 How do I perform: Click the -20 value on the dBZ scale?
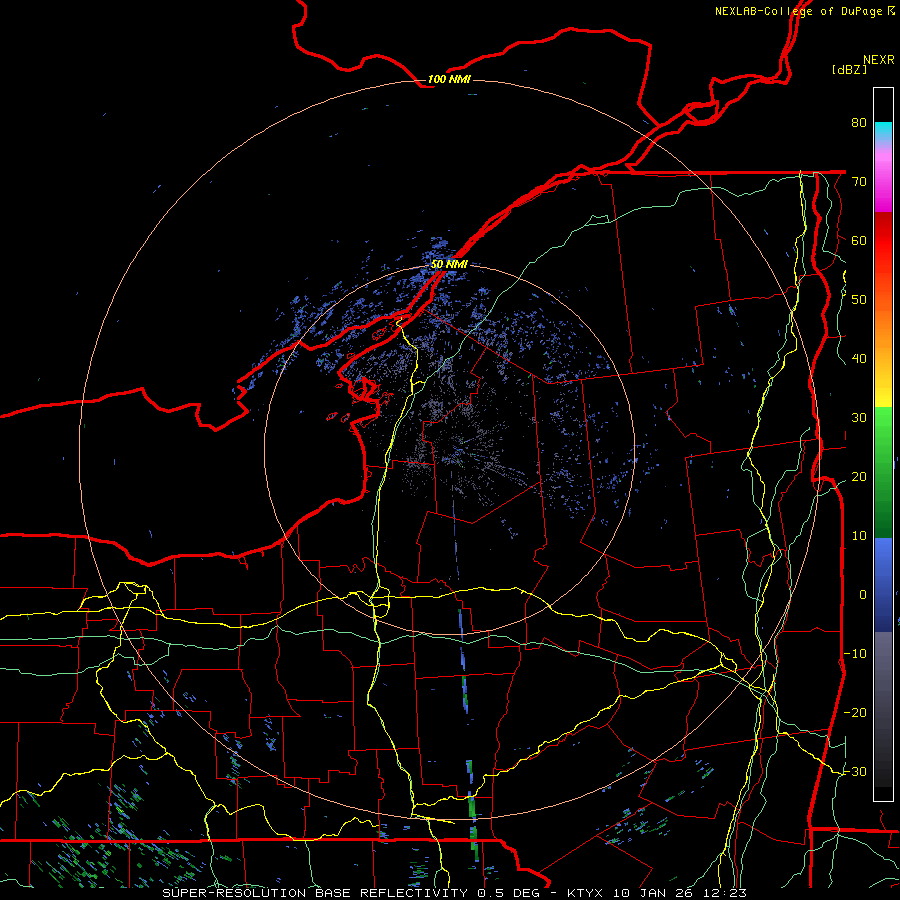pyautogui.click(x=855, y=712)
